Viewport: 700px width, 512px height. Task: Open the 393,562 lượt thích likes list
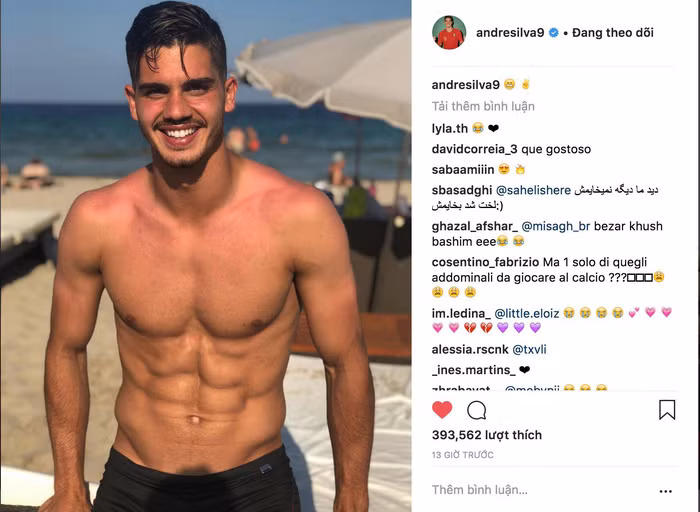487,435
